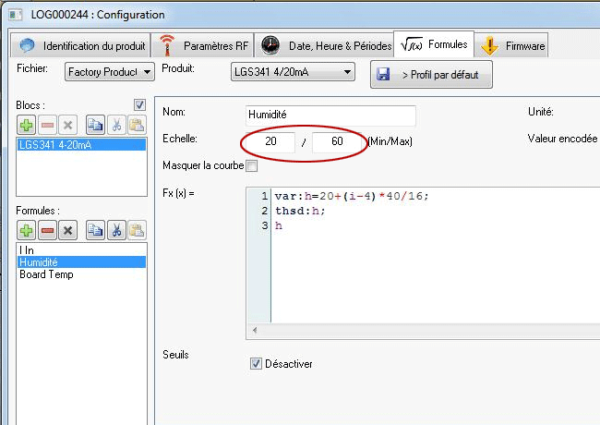The height and width of the screenshot is (425, 600).
Task: Paste block clipboard icon in Blocs toolbar
Action: [137, 125]
